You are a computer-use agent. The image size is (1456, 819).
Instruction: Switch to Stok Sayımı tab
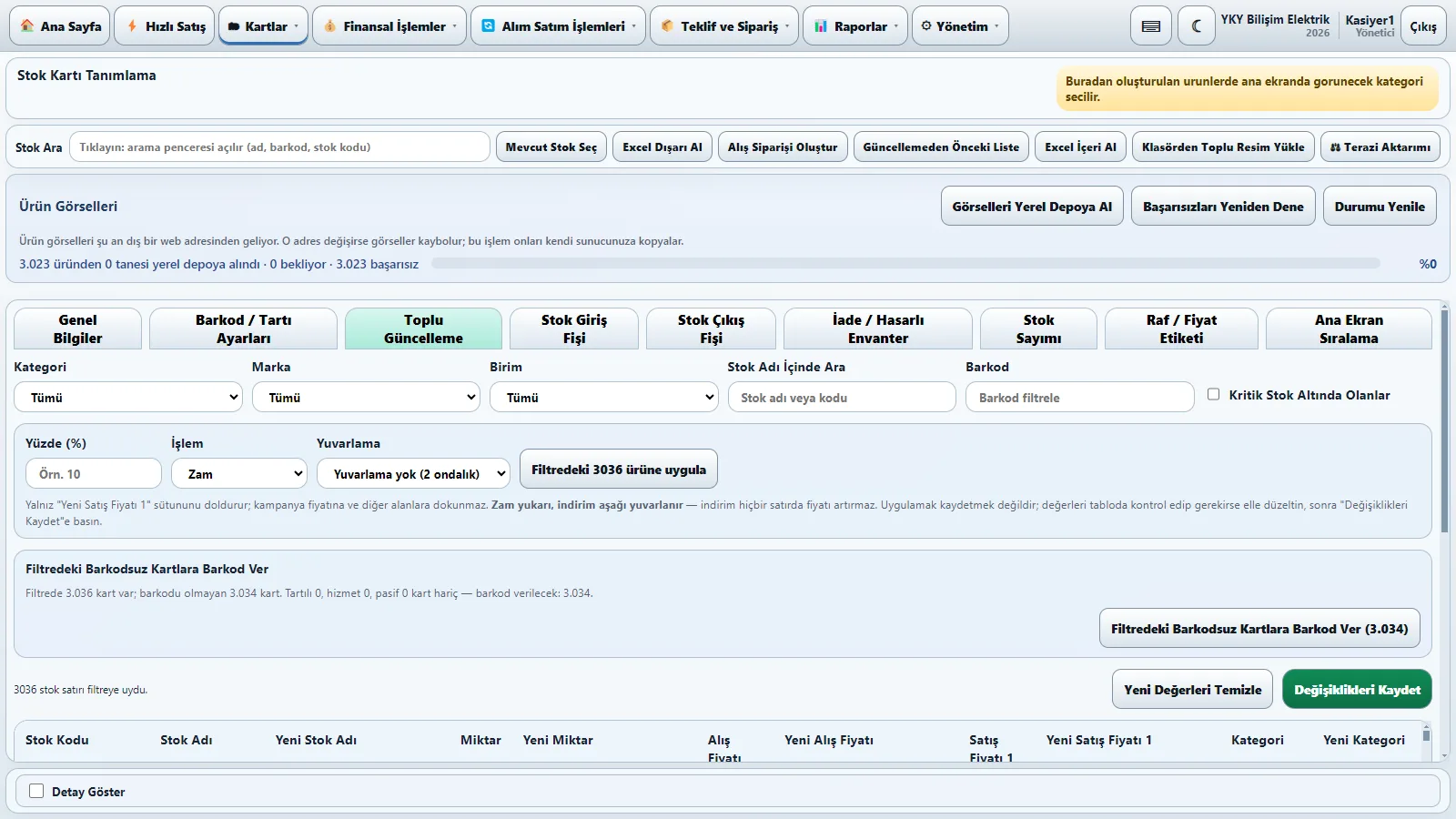pyautogui.click(x=1038, y=329)
